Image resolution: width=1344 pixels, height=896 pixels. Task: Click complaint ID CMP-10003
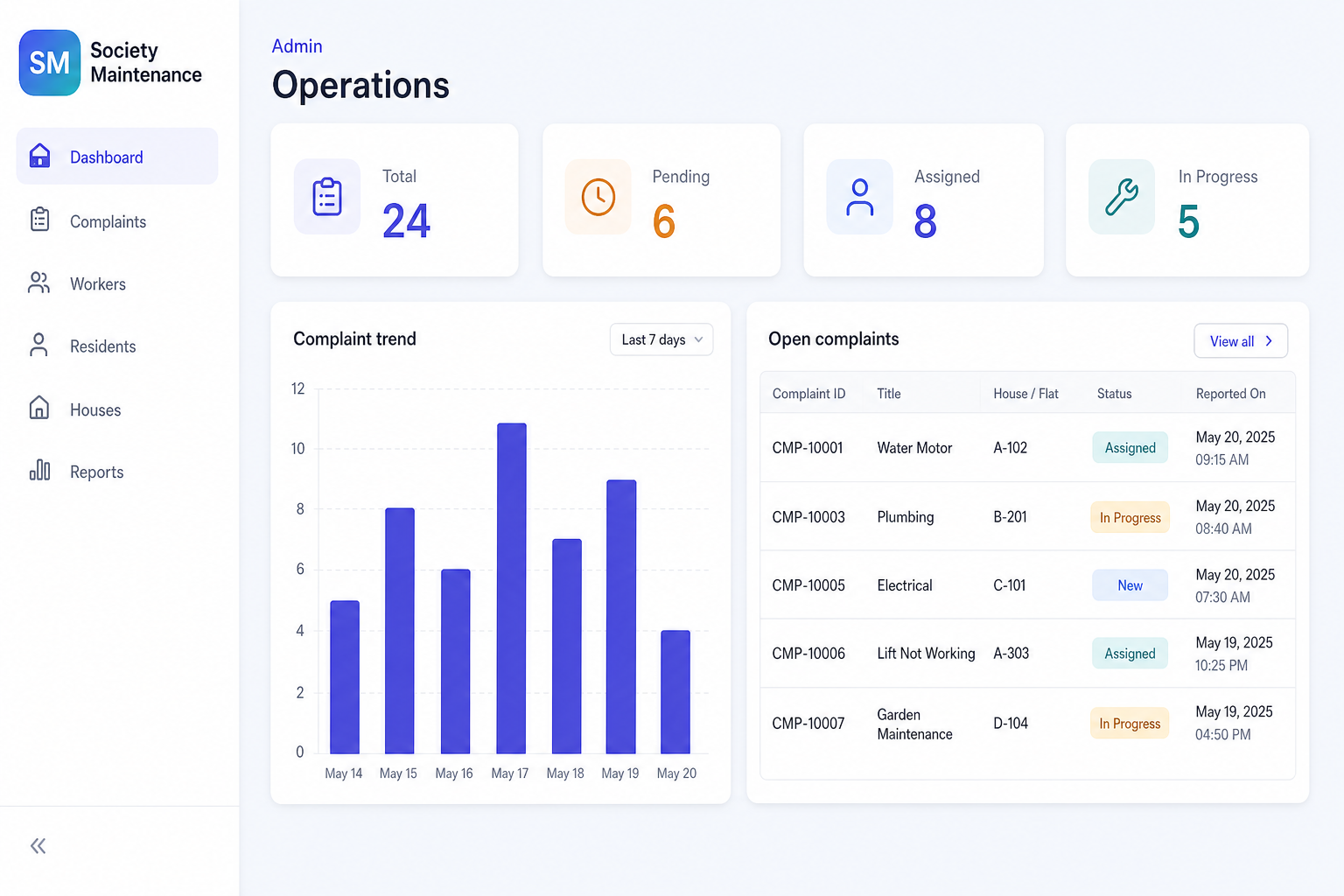(808, 517)
